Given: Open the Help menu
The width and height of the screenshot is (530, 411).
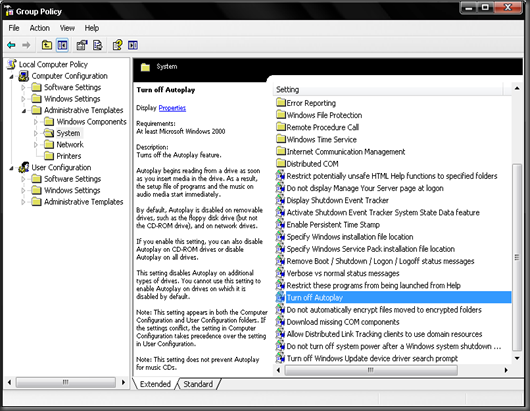Looking at the screenshot, I should [x=92, y=28].
